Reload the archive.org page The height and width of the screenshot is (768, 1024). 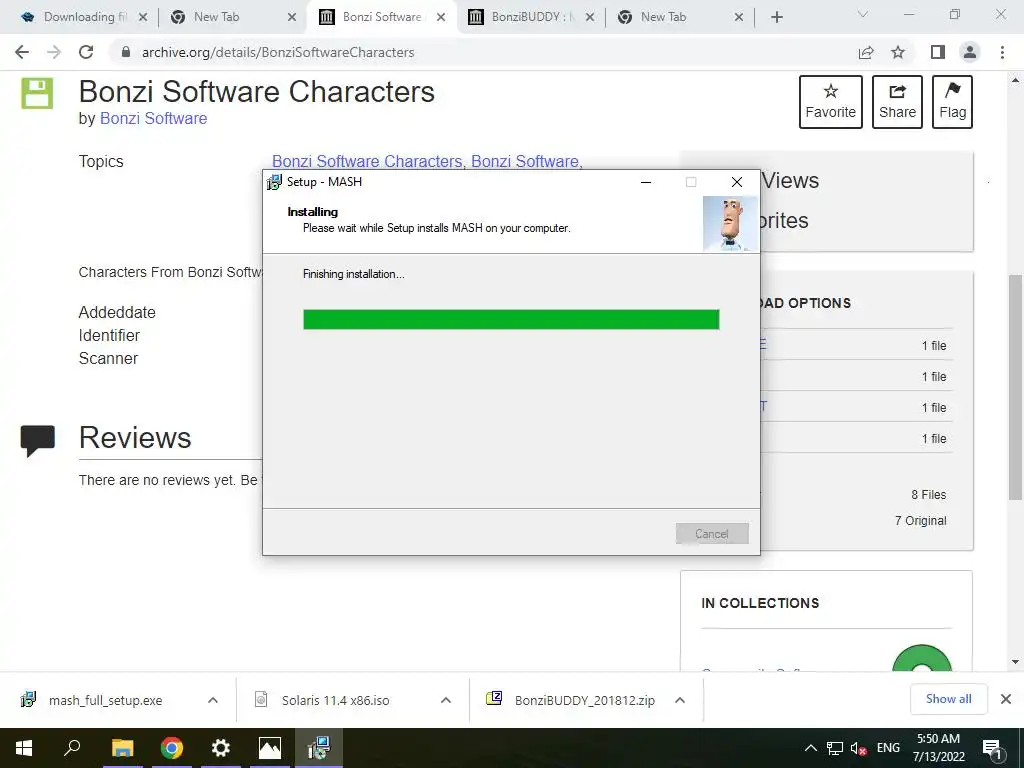pos(86,52)
